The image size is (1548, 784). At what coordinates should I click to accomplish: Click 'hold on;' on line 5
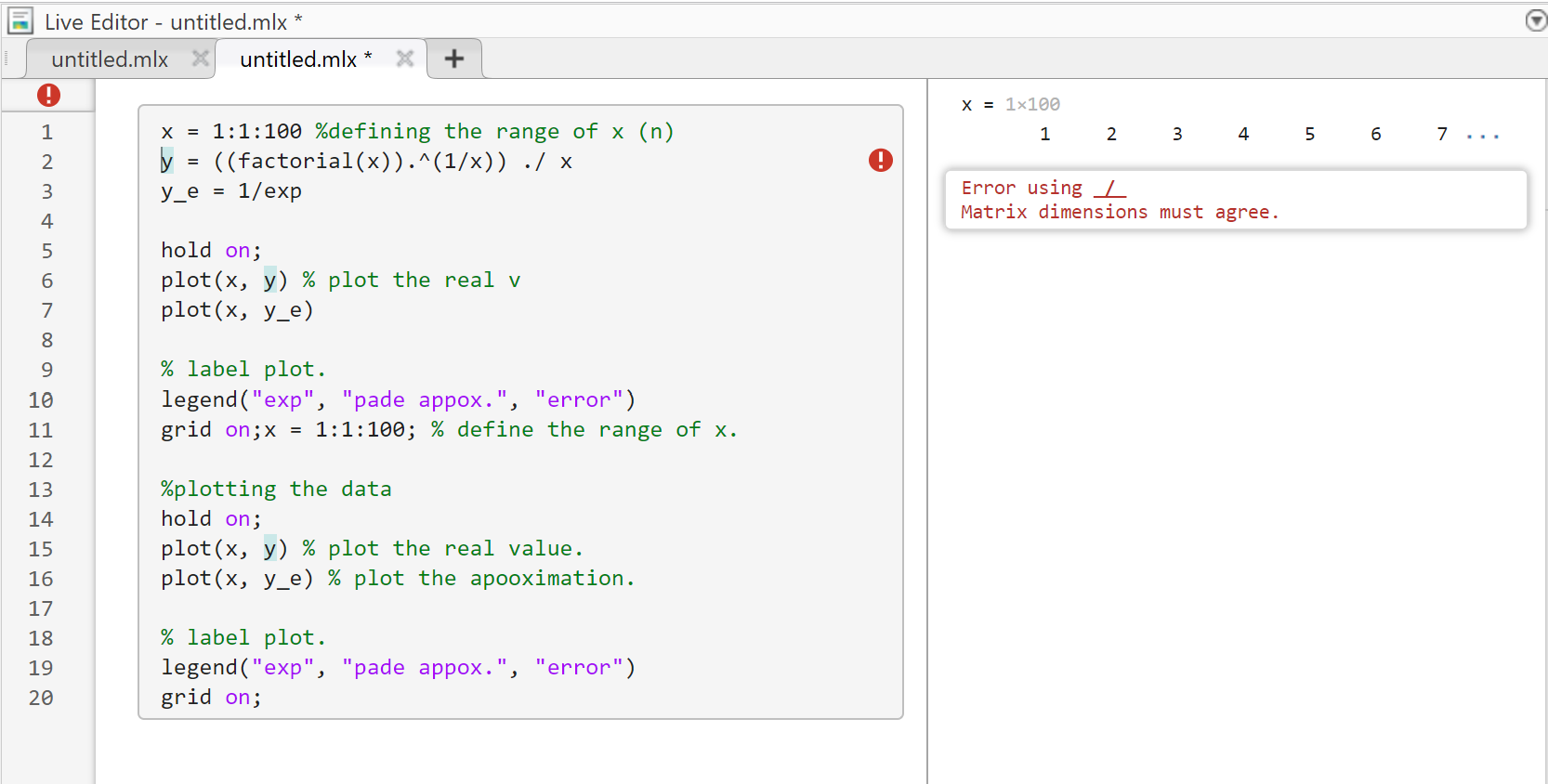pyautogui.click(x=211, y=251)
